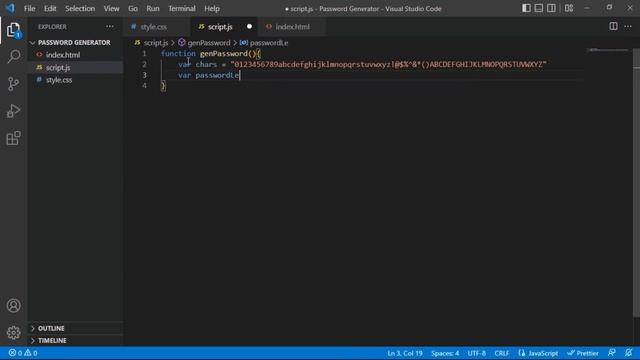Click Prettier status bar item
Viewport: 640px width, 360px height.
coord(583,353)
